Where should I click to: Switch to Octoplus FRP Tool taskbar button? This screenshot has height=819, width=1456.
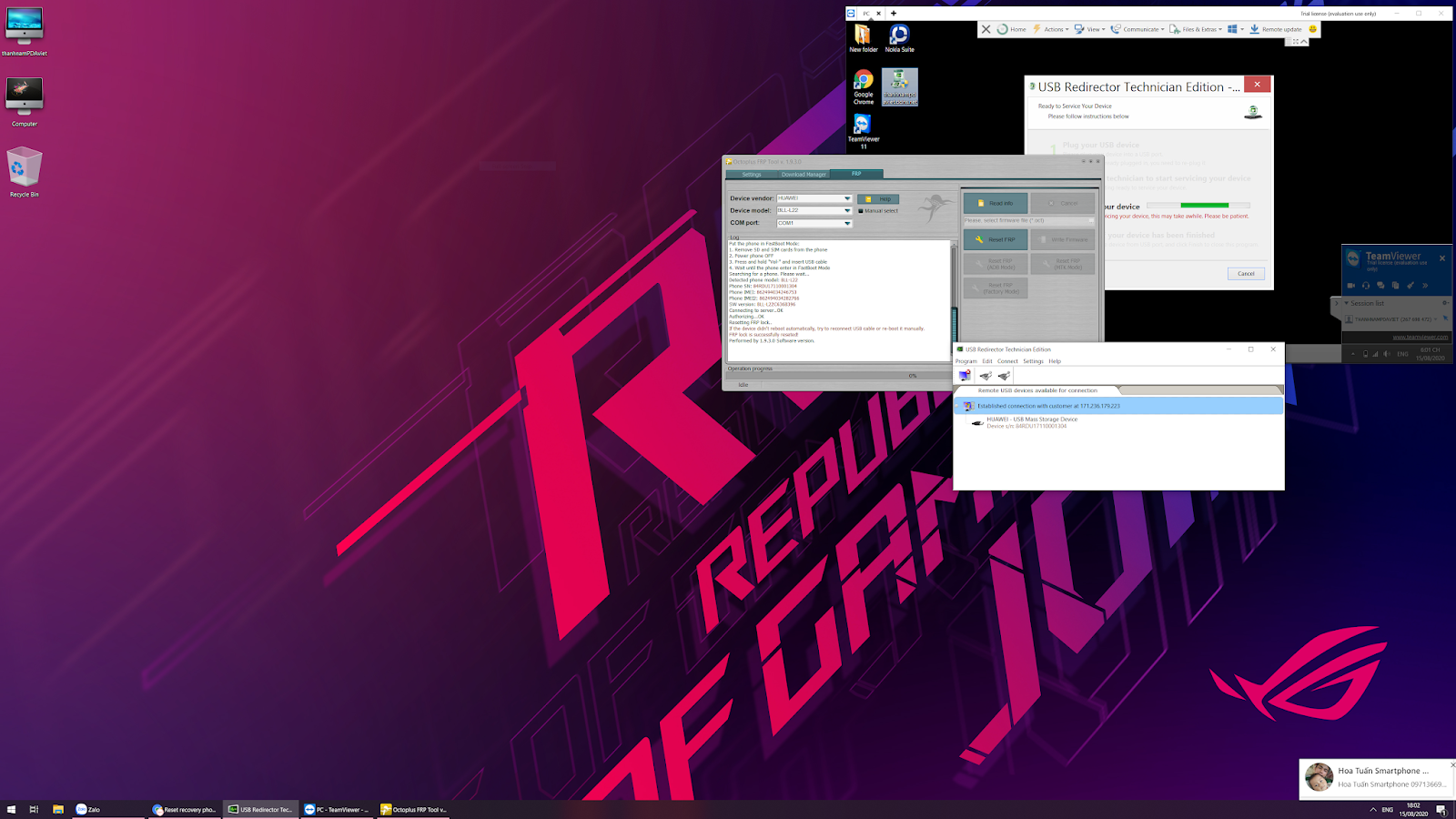click(413, 809)
